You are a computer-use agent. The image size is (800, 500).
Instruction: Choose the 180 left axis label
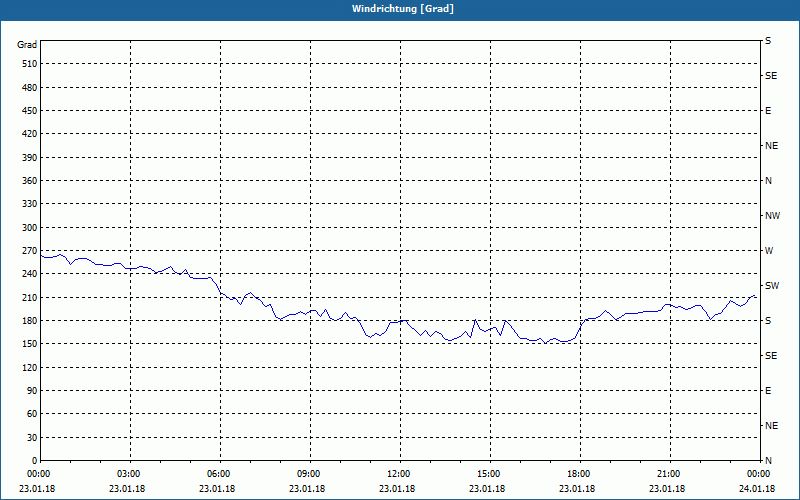[30, 321]
